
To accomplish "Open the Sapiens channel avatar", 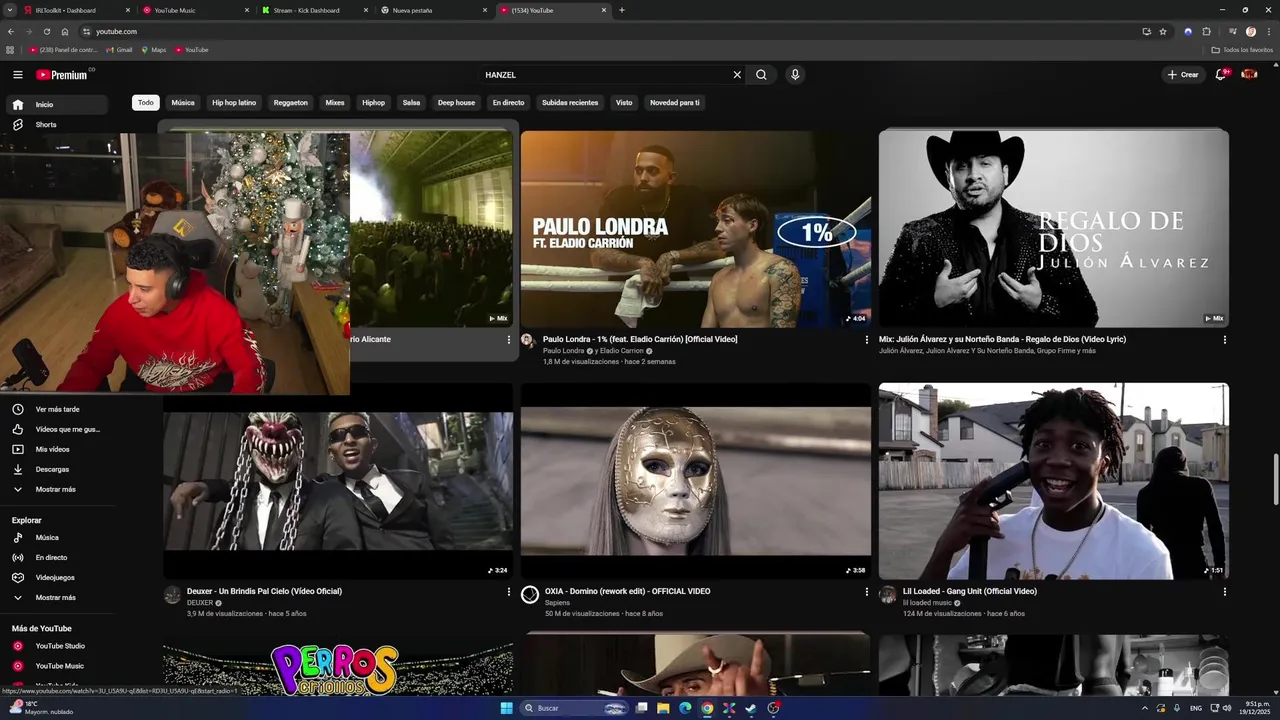I will tap(530, 595).
